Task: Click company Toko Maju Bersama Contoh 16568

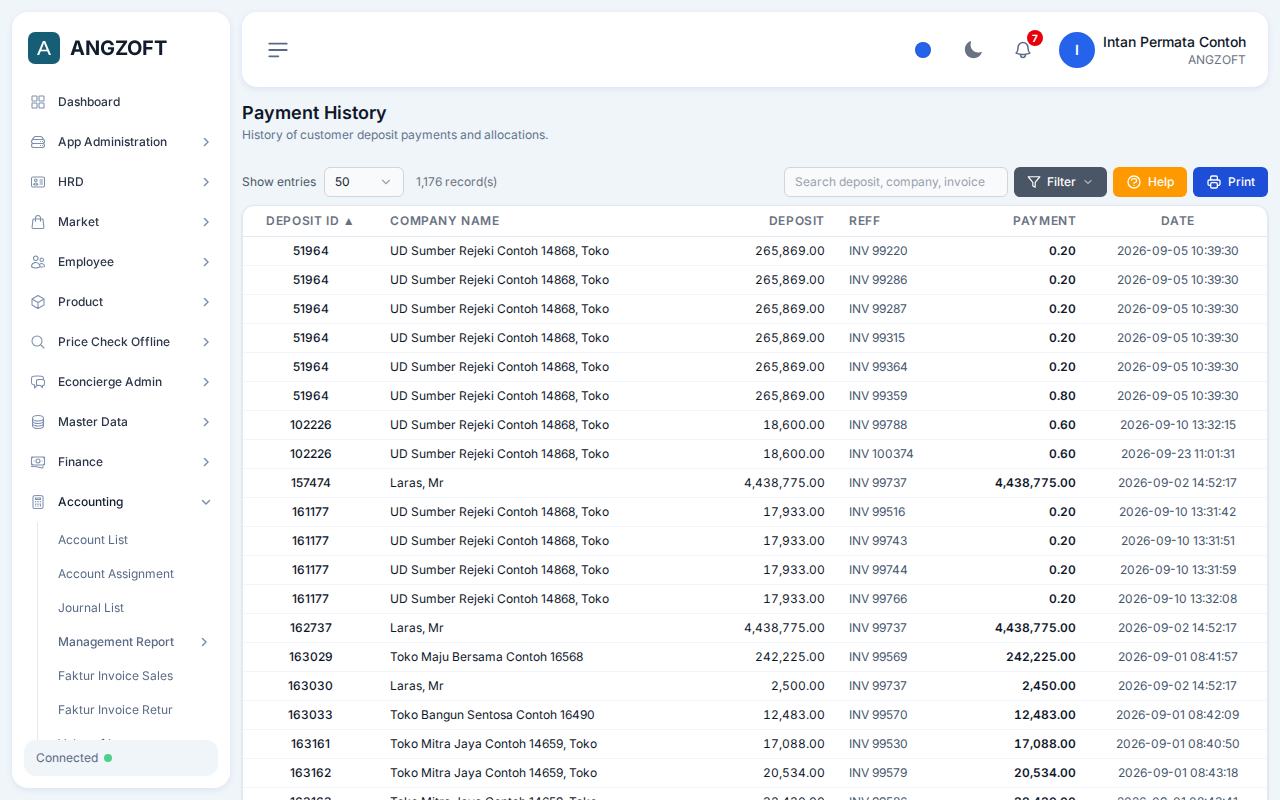Action: [486, 657]
